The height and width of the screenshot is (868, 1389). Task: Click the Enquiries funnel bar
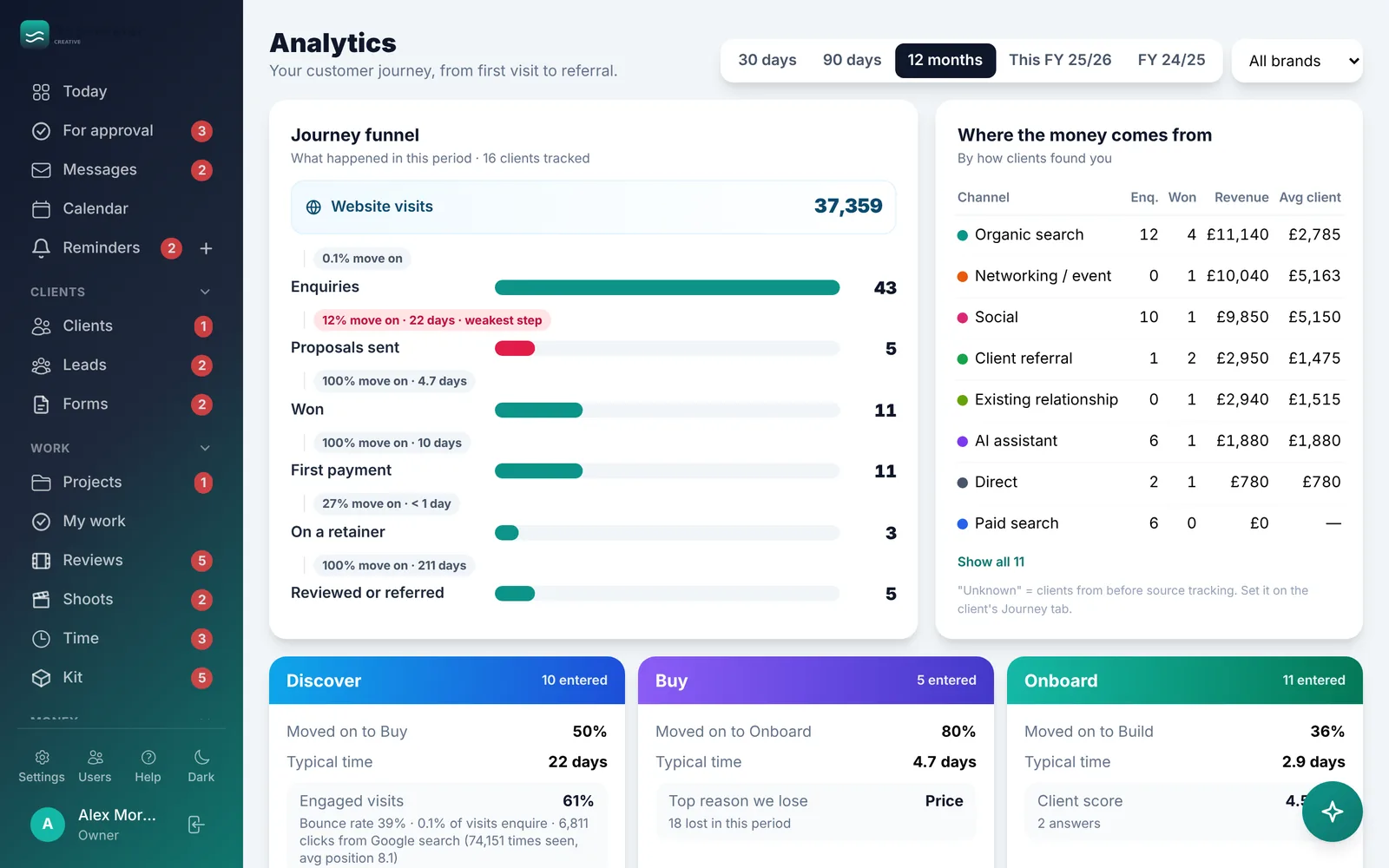coord(667,287)
